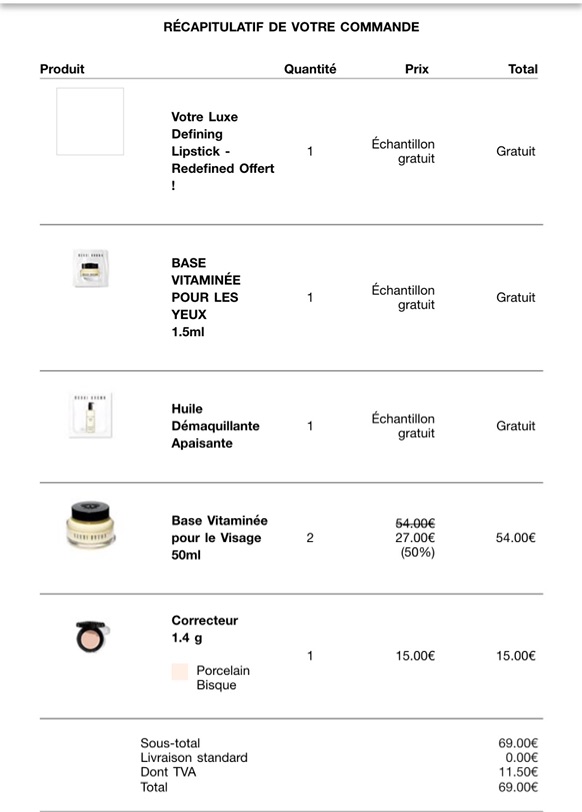
Task: Select the RÉCAPITULATIF DE VOTRE COMMANDE heading
Action: pyautogui.click(x=291, y=27)
